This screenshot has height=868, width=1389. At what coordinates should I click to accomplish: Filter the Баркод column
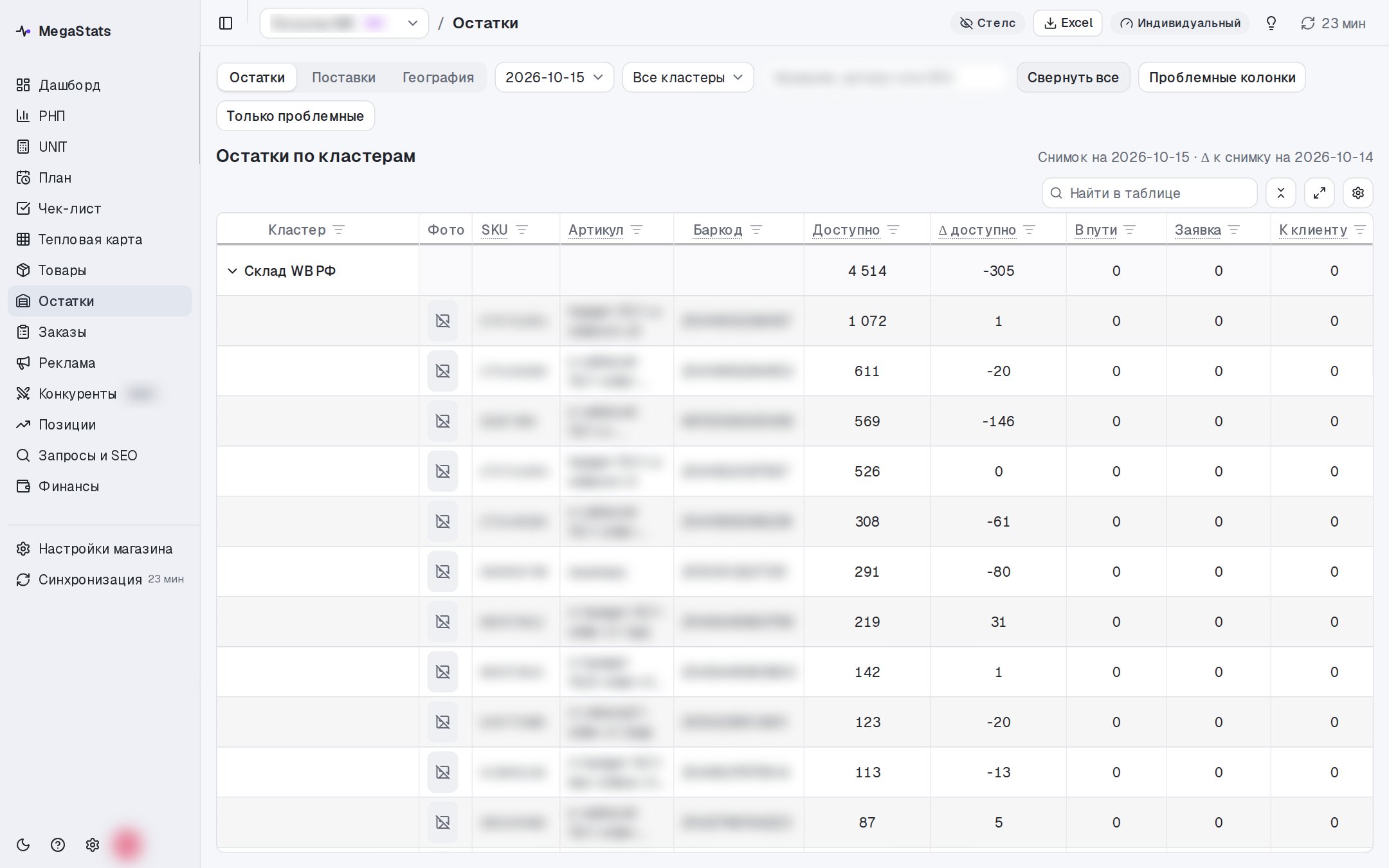[x=756, y=230]
